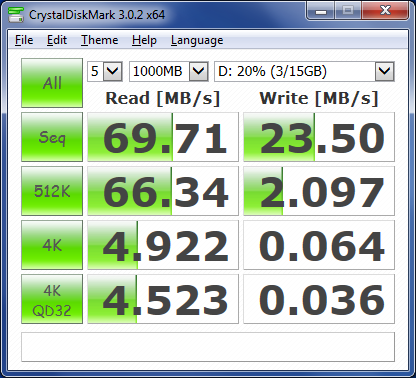The image size is (416, 378).
Task: Click the Read [MB/s] column header
Action: pyautogui.click(x=163, y=98)
